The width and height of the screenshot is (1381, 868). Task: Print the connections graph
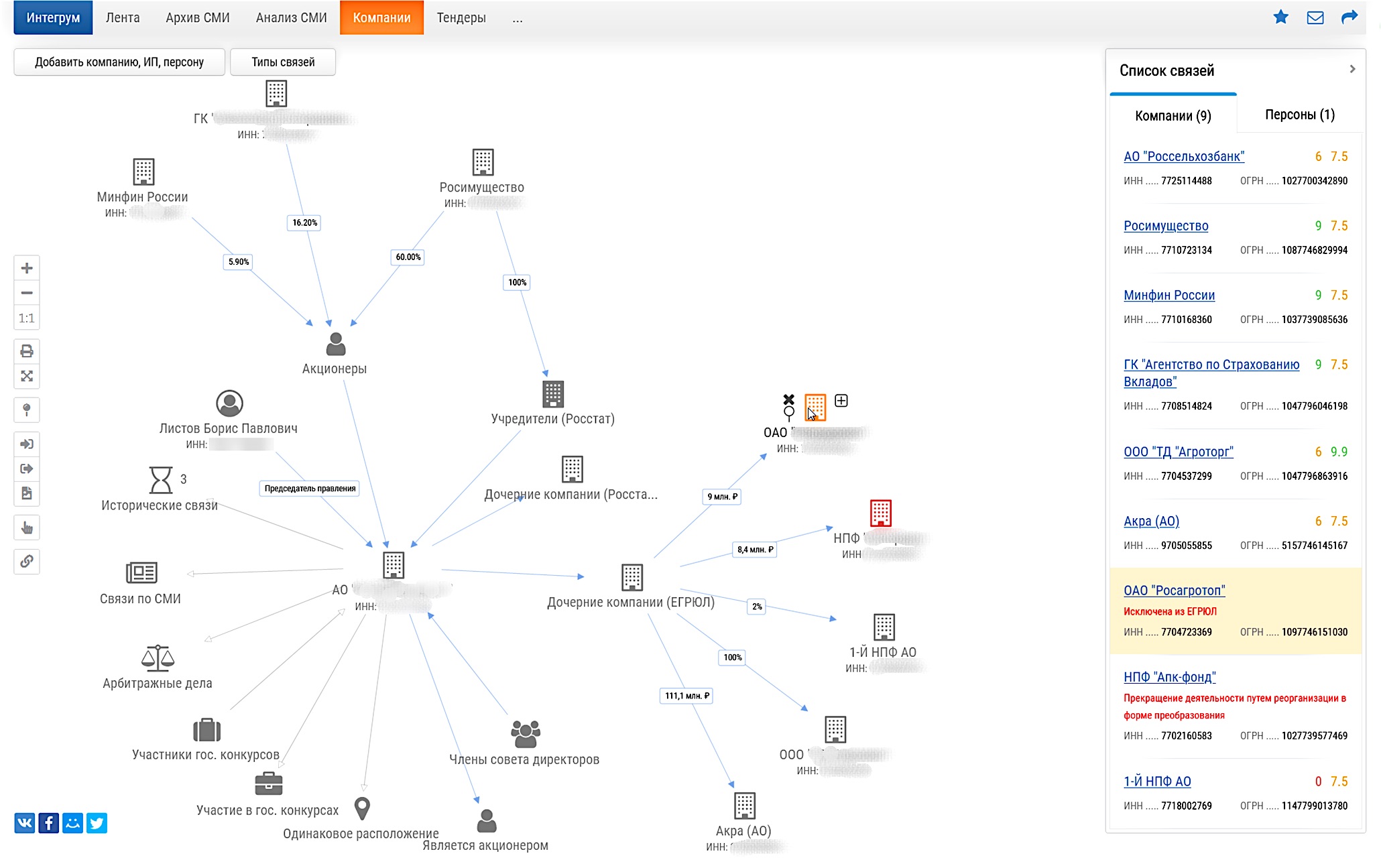[27, 351]
